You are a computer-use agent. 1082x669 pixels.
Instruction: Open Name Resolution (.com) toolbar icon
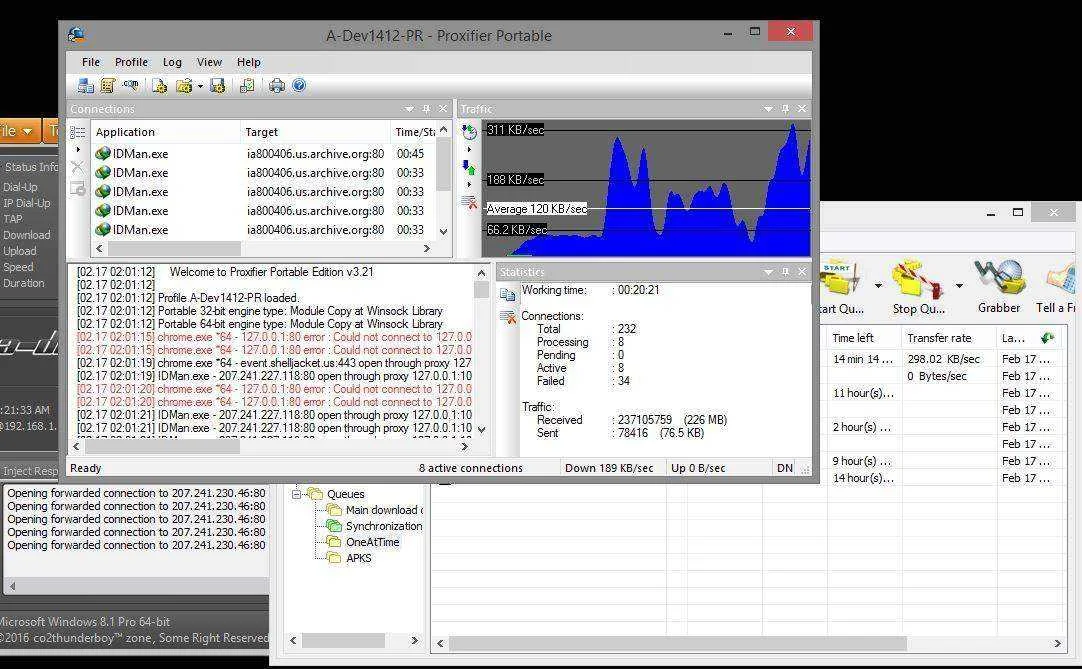tap(130, 86)
